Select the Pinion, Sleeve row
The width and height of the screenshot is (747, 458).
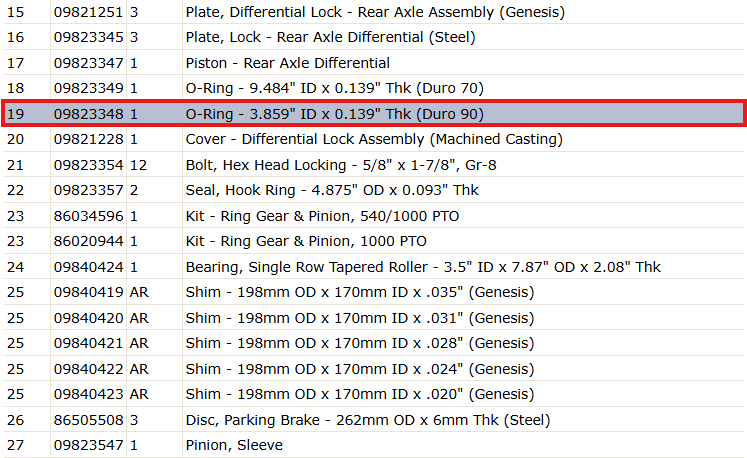click(374, 445)
